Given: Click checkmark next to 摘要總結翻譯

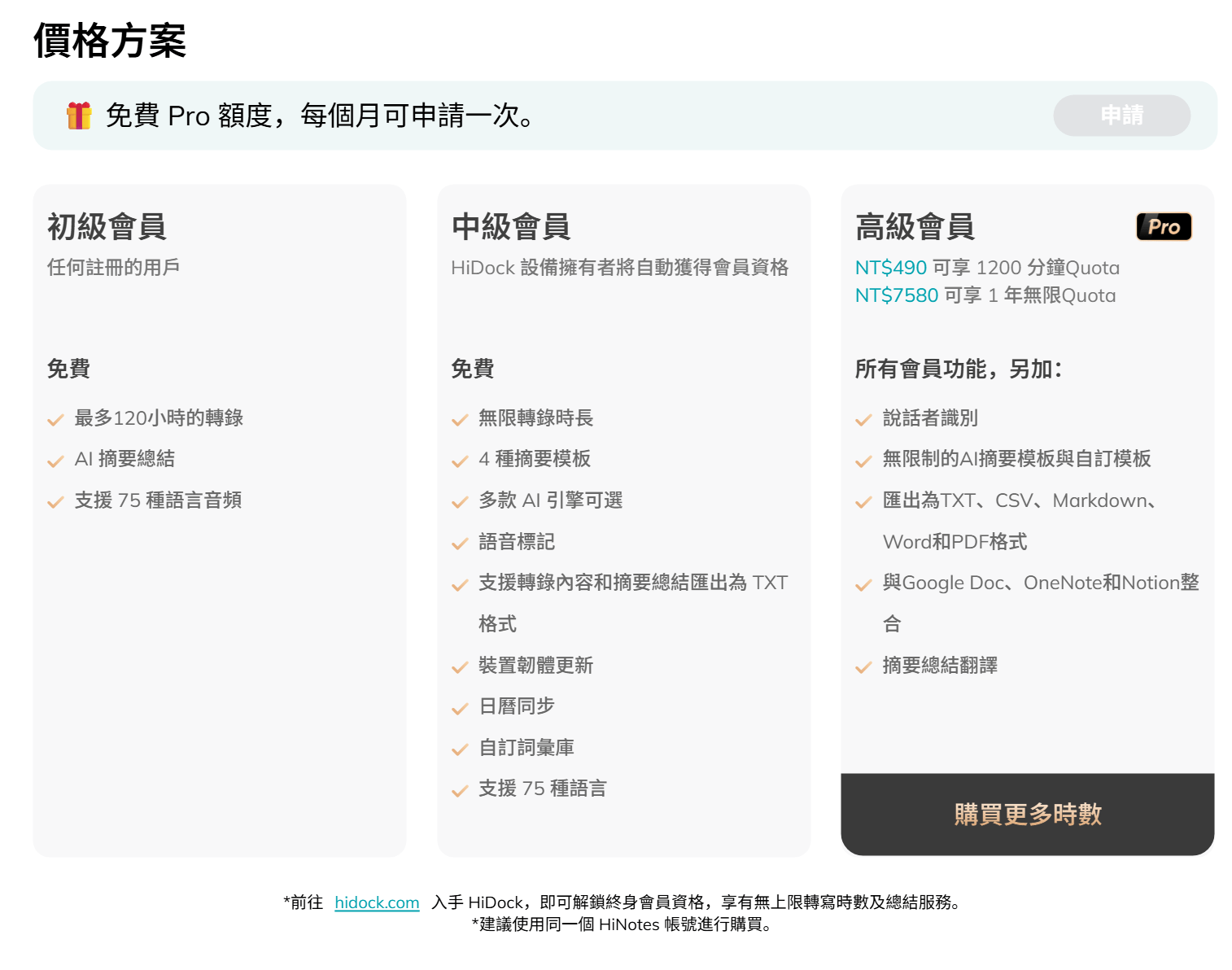Looking at the screenshot, I should click(x=863, y=667).
